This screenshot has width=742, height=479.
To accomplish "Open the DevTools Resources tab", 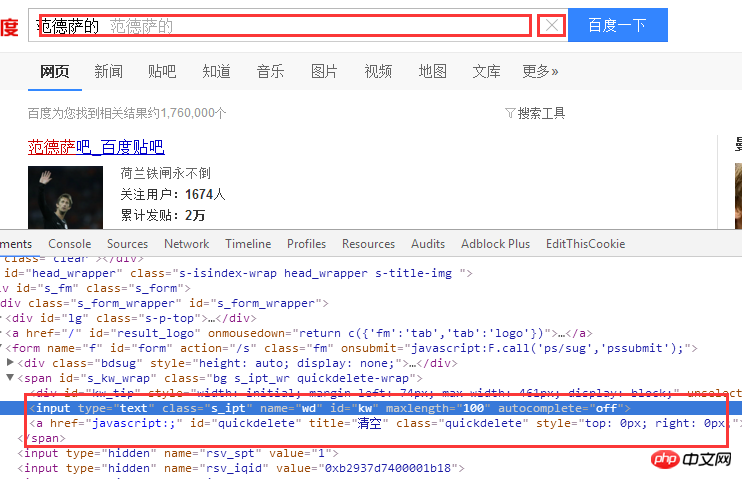I will point(368,244).
